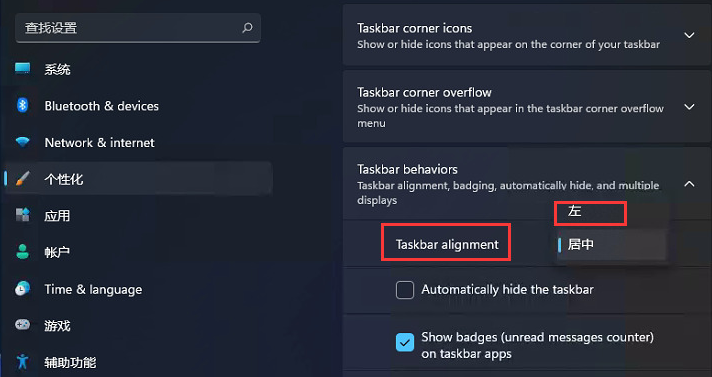Click the Network & internet Wi-Fi icon
This screenshot has width=712, height=377.
coord(22,142)
